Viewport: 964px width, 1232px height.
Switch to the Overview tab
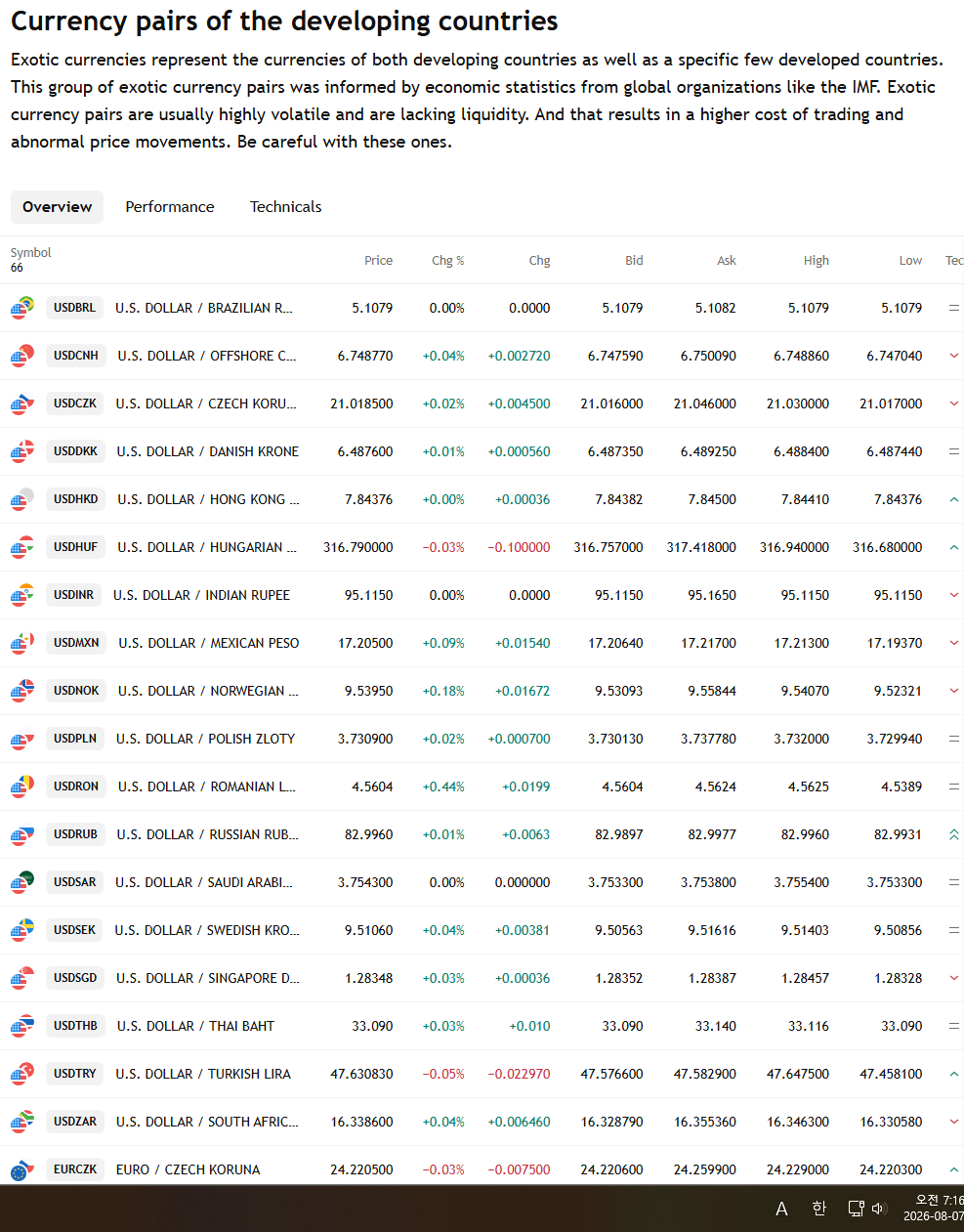point(57,207)
